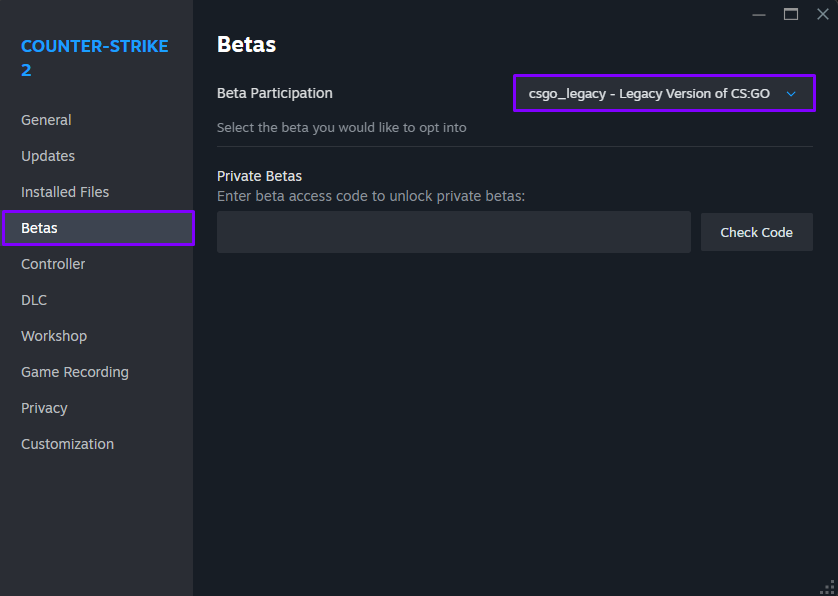
Task: Click the beta access code input field
Action: [454, 232]
